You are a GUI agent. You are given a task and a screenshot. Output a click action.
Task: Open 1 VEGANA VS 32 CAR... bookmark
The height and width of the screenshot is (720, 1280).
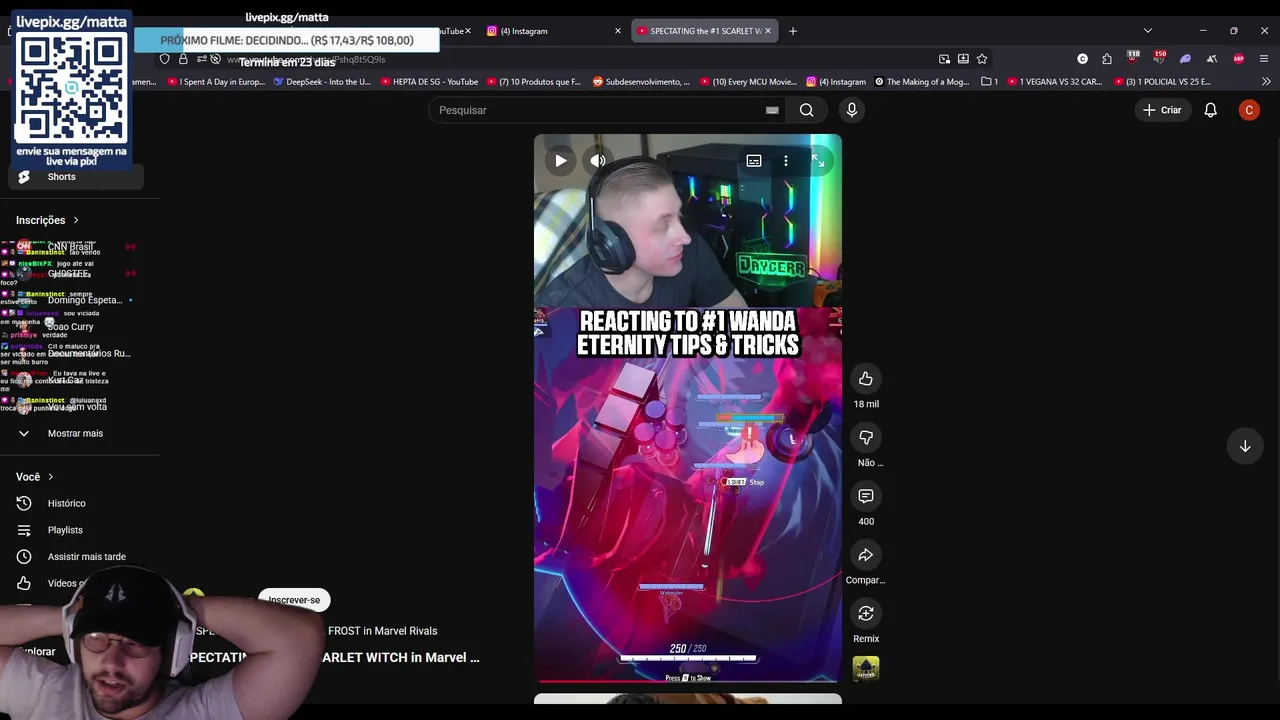(1054, 82)
